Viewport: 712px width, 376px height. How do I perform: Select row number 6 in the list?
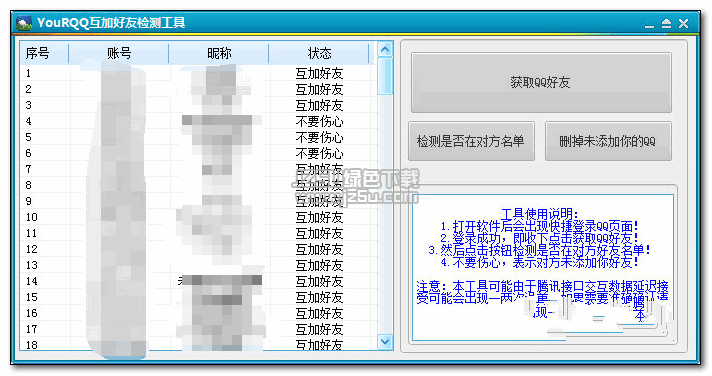[198, 153]
